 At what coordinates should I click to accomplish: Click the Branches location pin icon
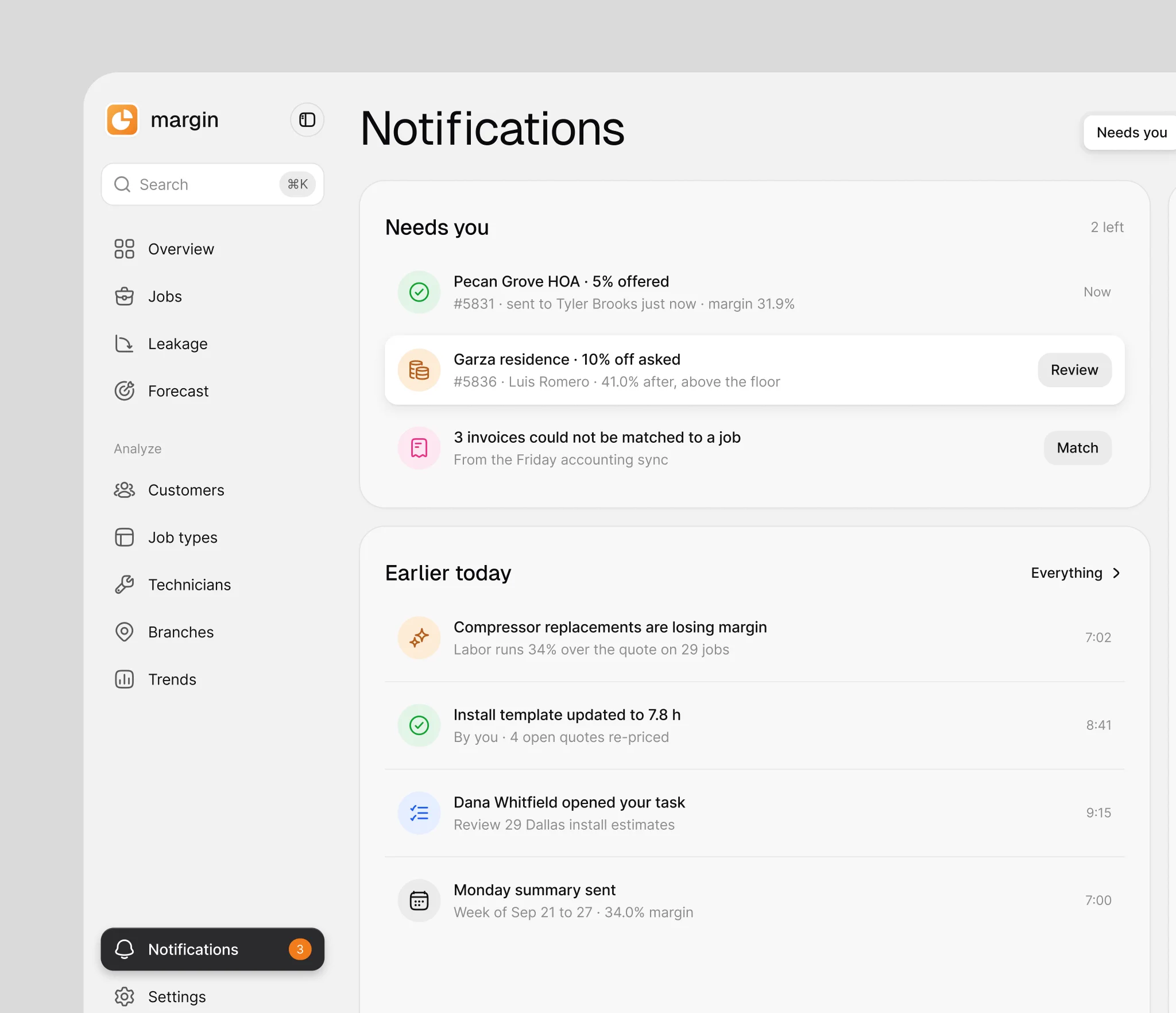[124, 632]
